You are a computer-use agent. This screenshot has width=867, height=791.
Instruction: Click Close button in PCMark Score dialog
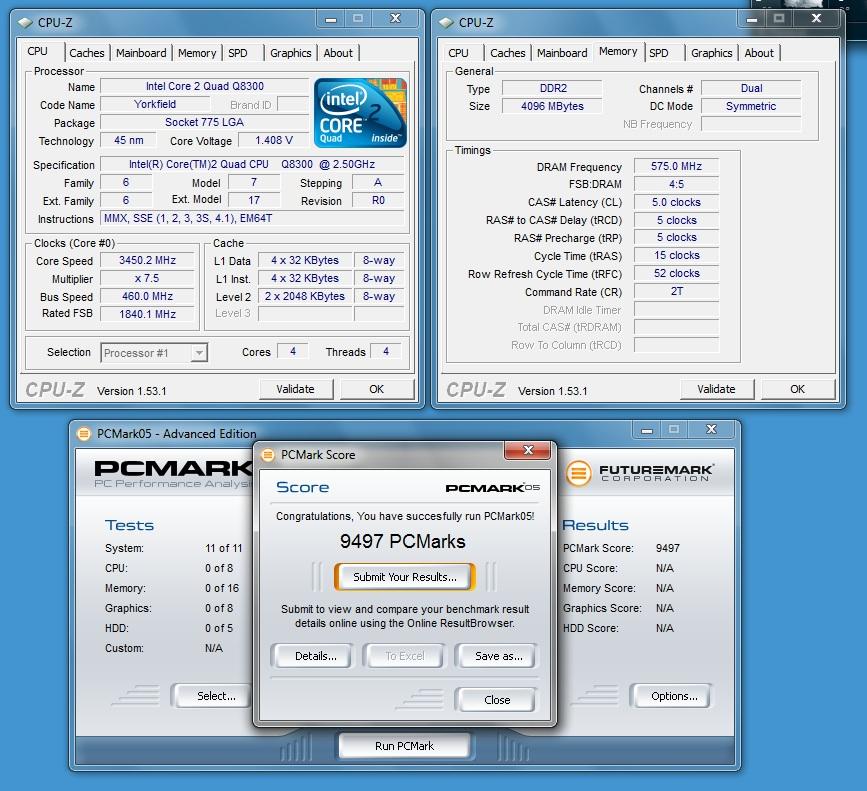click(497, 700)
